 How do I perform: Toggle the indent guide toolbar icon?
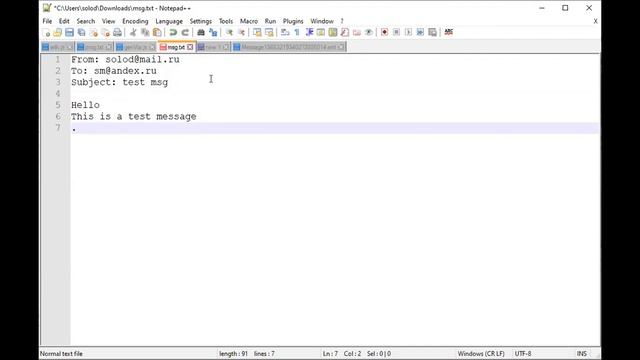[309, 33]
